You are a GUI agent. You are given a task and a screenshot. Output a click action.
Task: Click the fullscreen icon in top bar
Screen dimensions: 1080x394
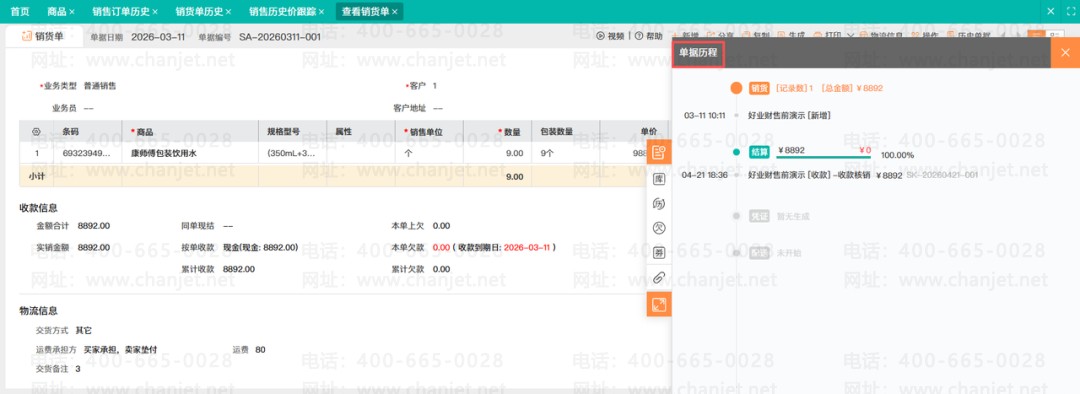[x=1070, y=12]
